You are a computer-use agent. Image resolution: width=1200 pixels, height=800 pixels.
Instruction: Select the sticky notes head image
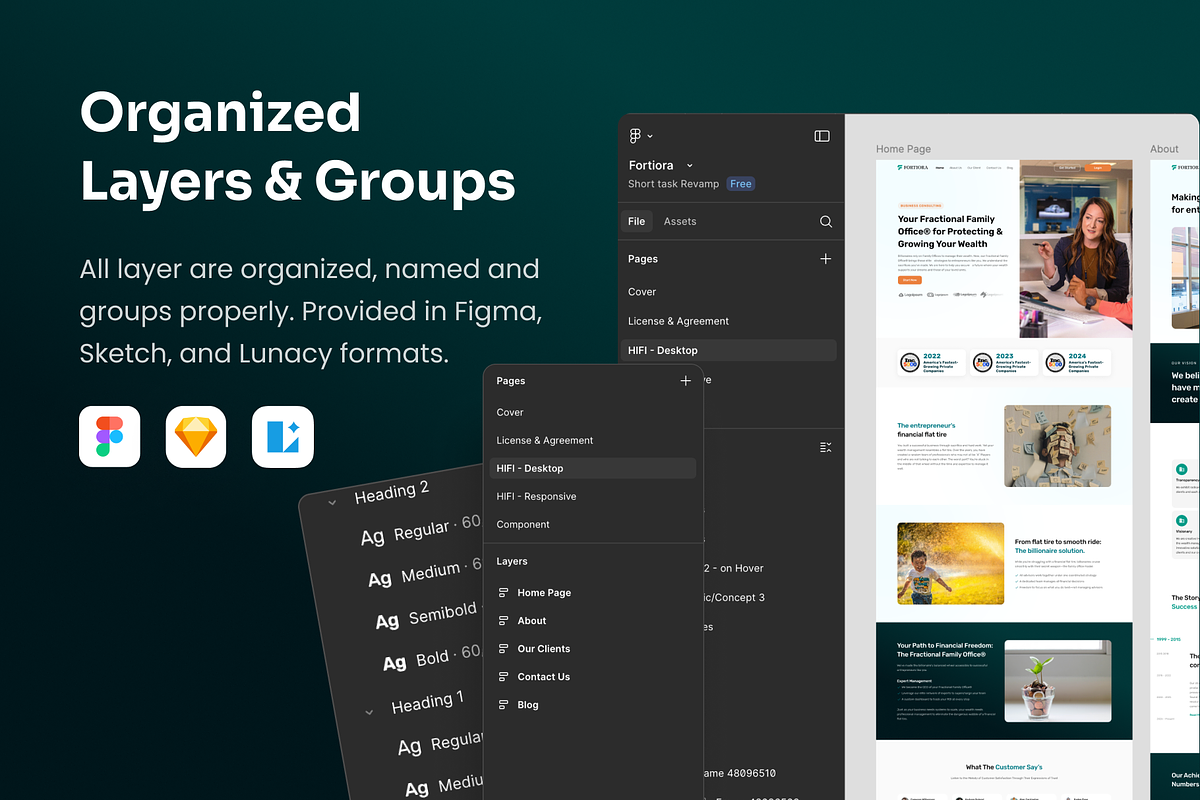click(1058, 446)
